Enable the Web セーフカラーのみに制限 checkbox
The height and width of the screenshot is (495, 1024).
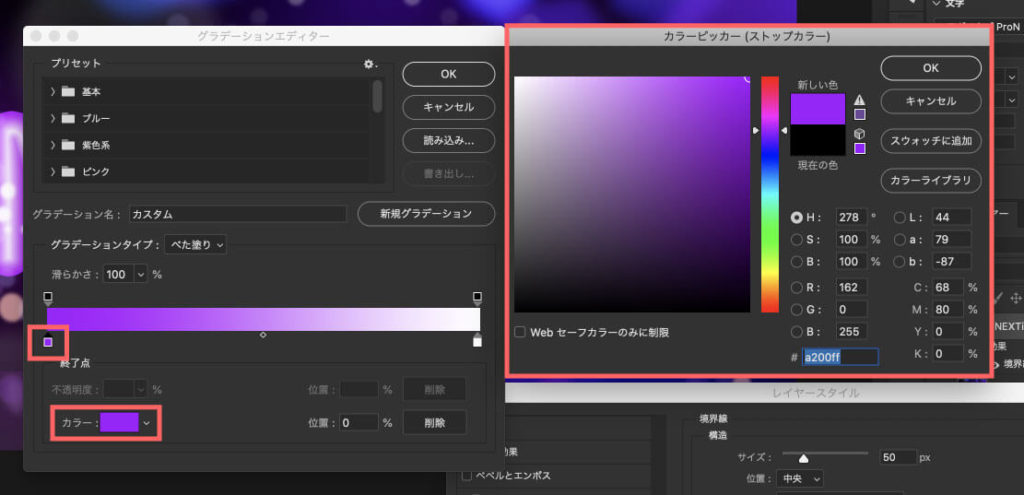click(520, 332)
